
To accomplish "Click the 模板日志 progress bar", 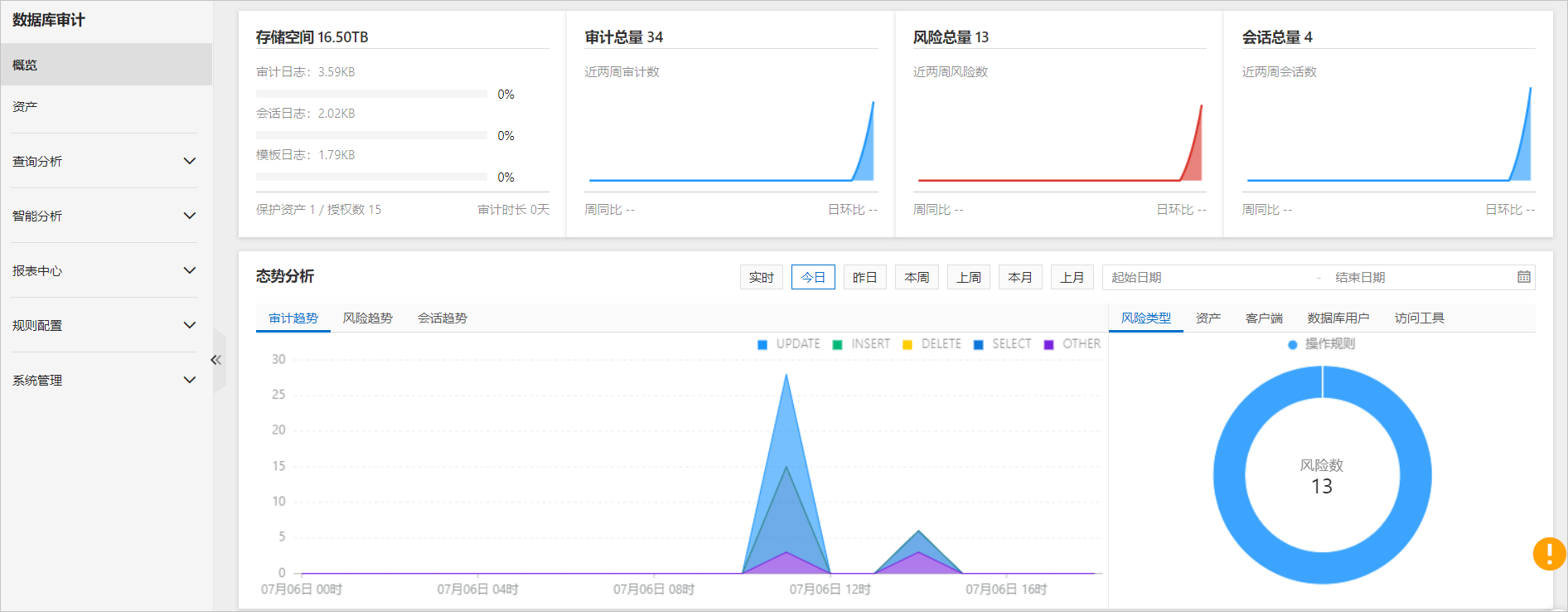I will (371, 177).
